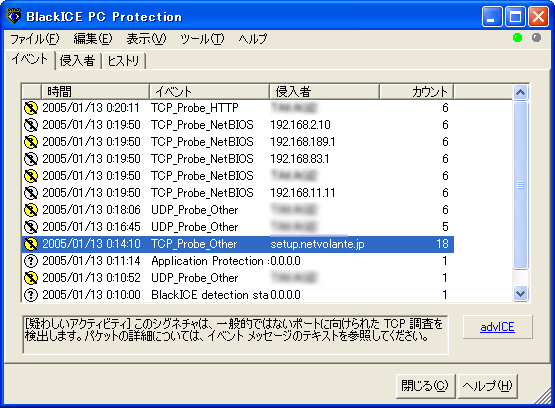Select intruder 192.168.11.11
This screenshot has height=408, width=555.
303,192
